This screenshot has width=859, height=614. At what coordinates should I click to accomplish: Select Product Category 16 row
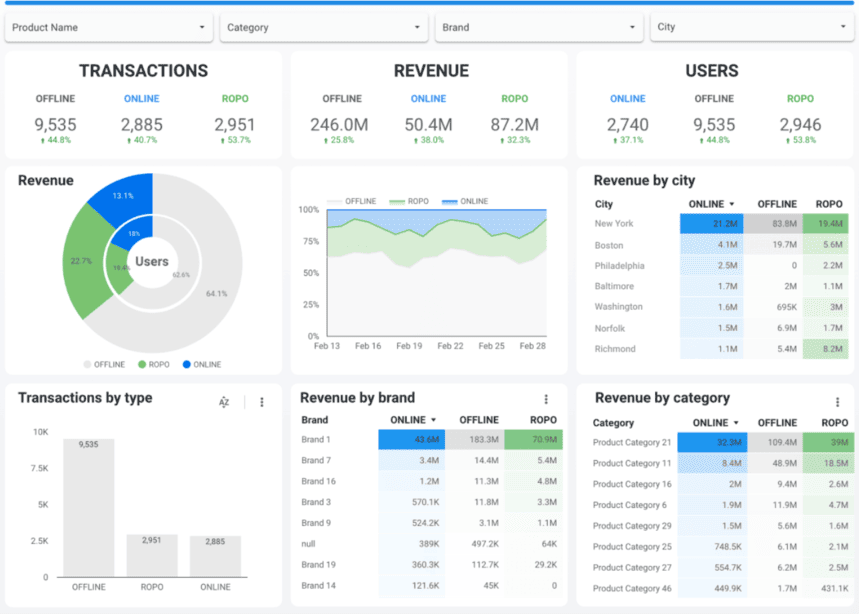[x=722, y=484]
